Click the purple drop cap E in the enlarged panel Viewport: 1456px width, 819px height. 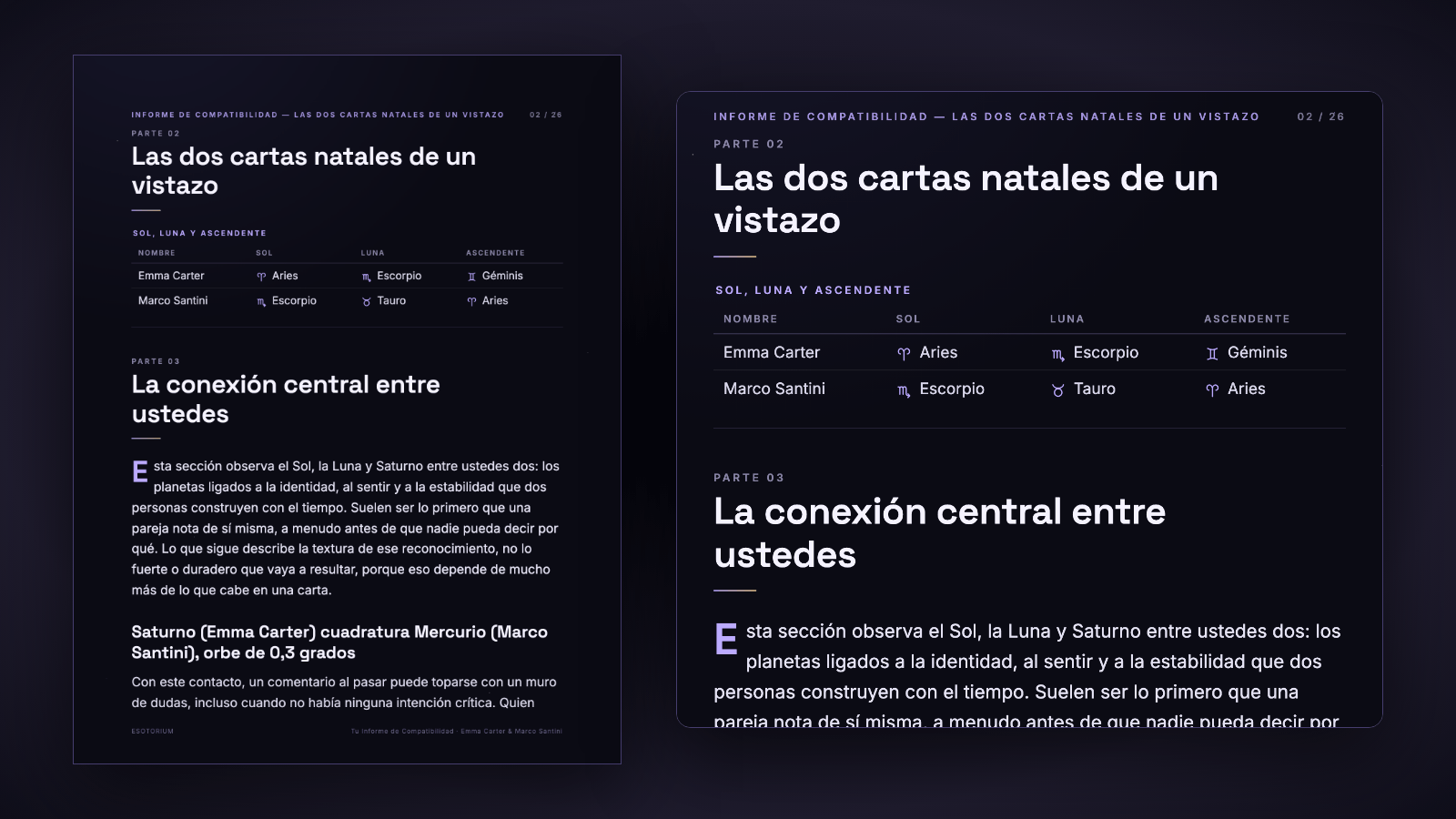point(726,639)
